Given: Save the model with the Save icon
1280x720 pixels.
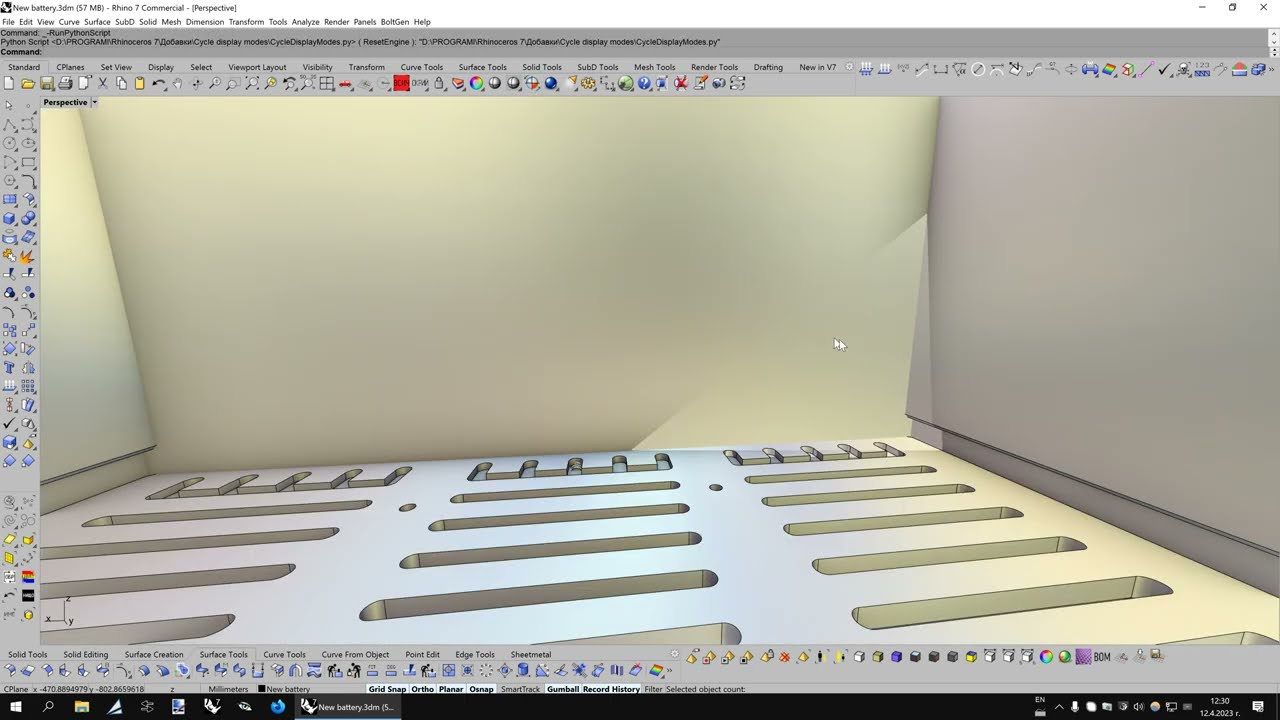Looking at the screenshot, I should click(x=47, y=84).
